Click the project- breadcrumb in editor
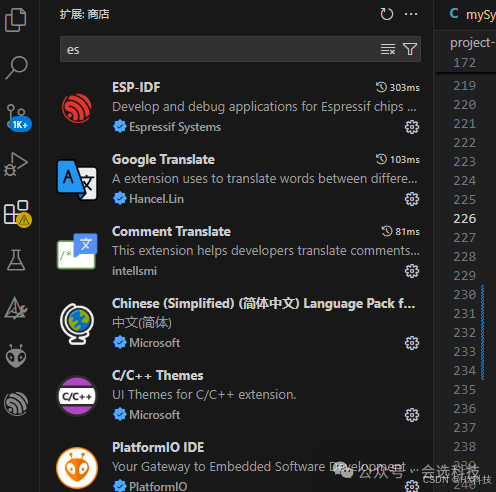Screen dimensions: 496x492 [472, 43]
